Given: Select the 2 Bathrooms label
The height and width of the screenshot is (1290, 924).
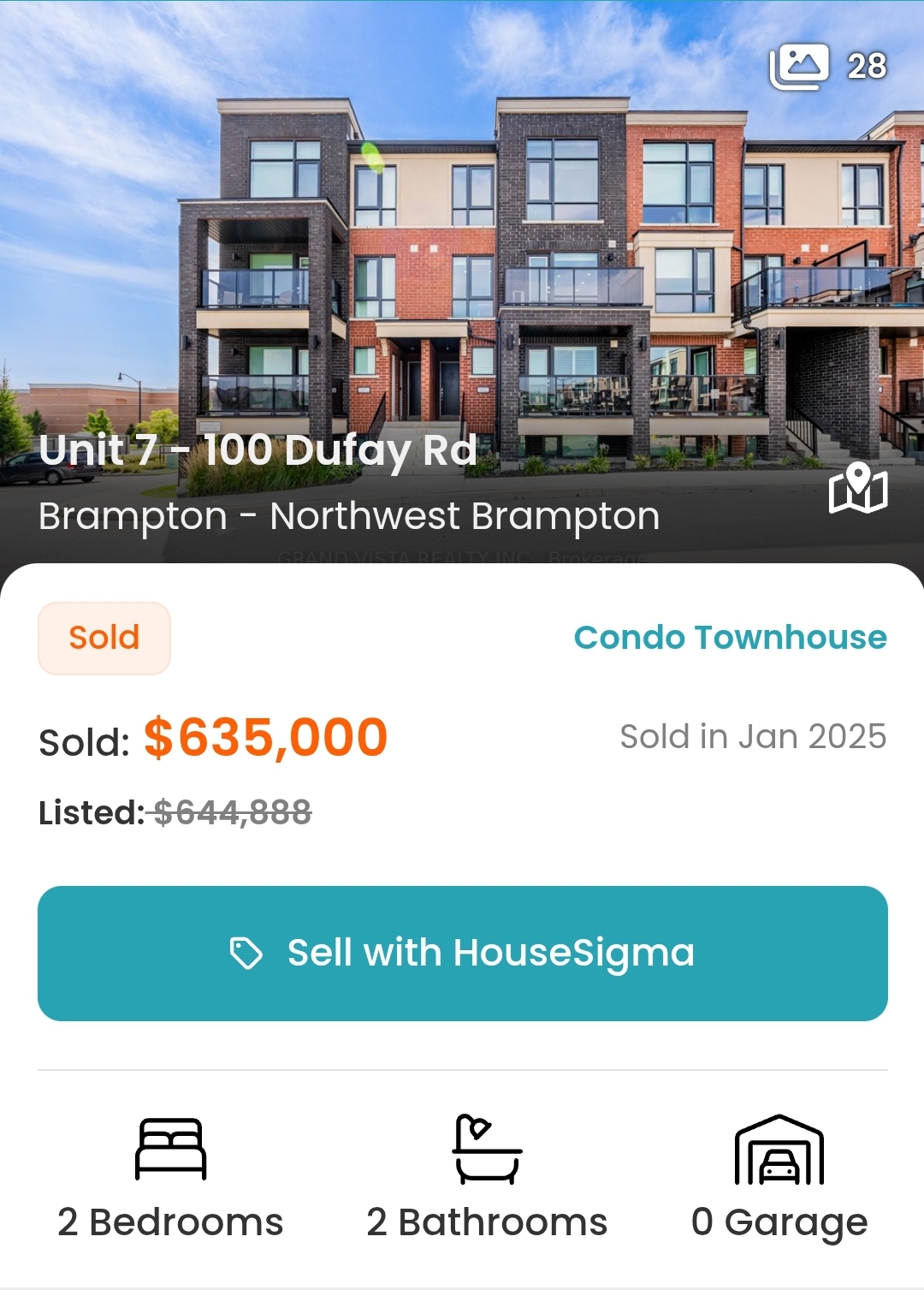Looking at the screenshot, I should pyautogui.click(x=487, y=1222).
